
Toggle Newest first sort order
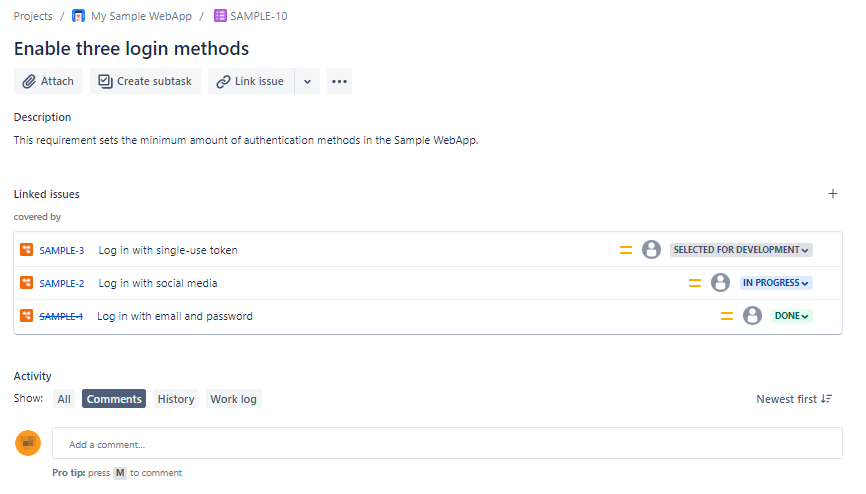point(794,399)
